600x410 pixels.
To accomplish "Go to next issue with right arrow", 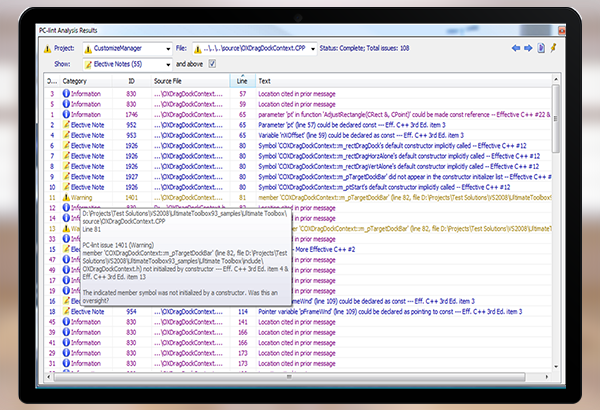I will (528, 48).
